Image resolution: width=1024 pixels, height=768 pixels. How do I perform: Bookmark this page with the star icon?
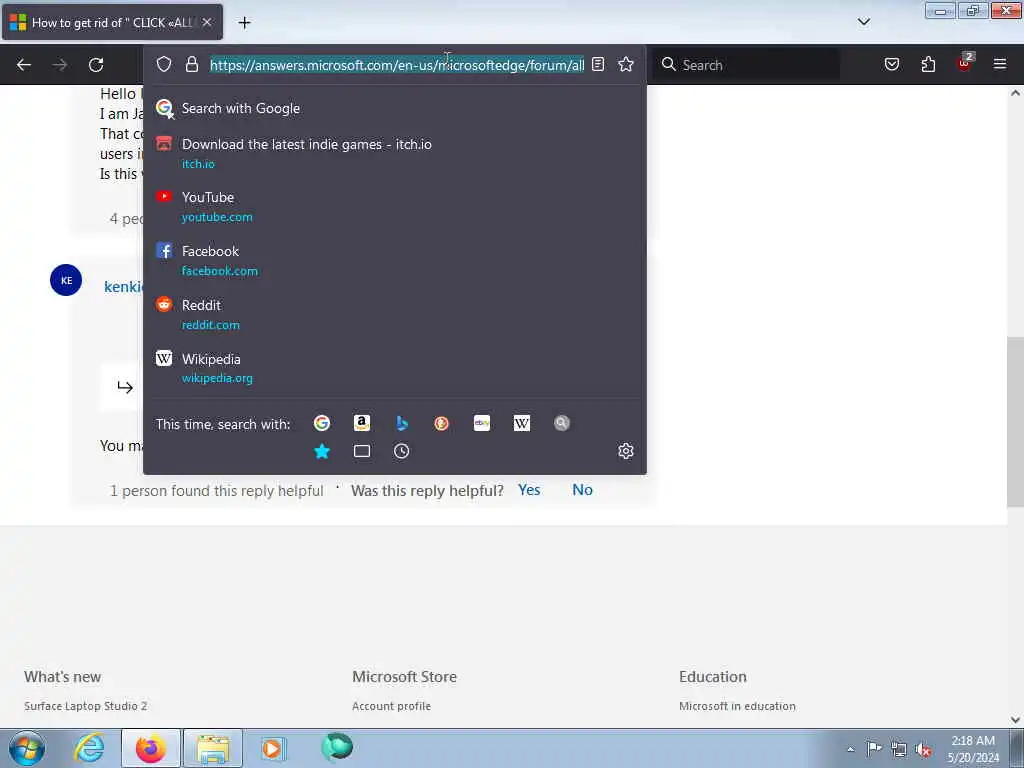pos(626,64)
